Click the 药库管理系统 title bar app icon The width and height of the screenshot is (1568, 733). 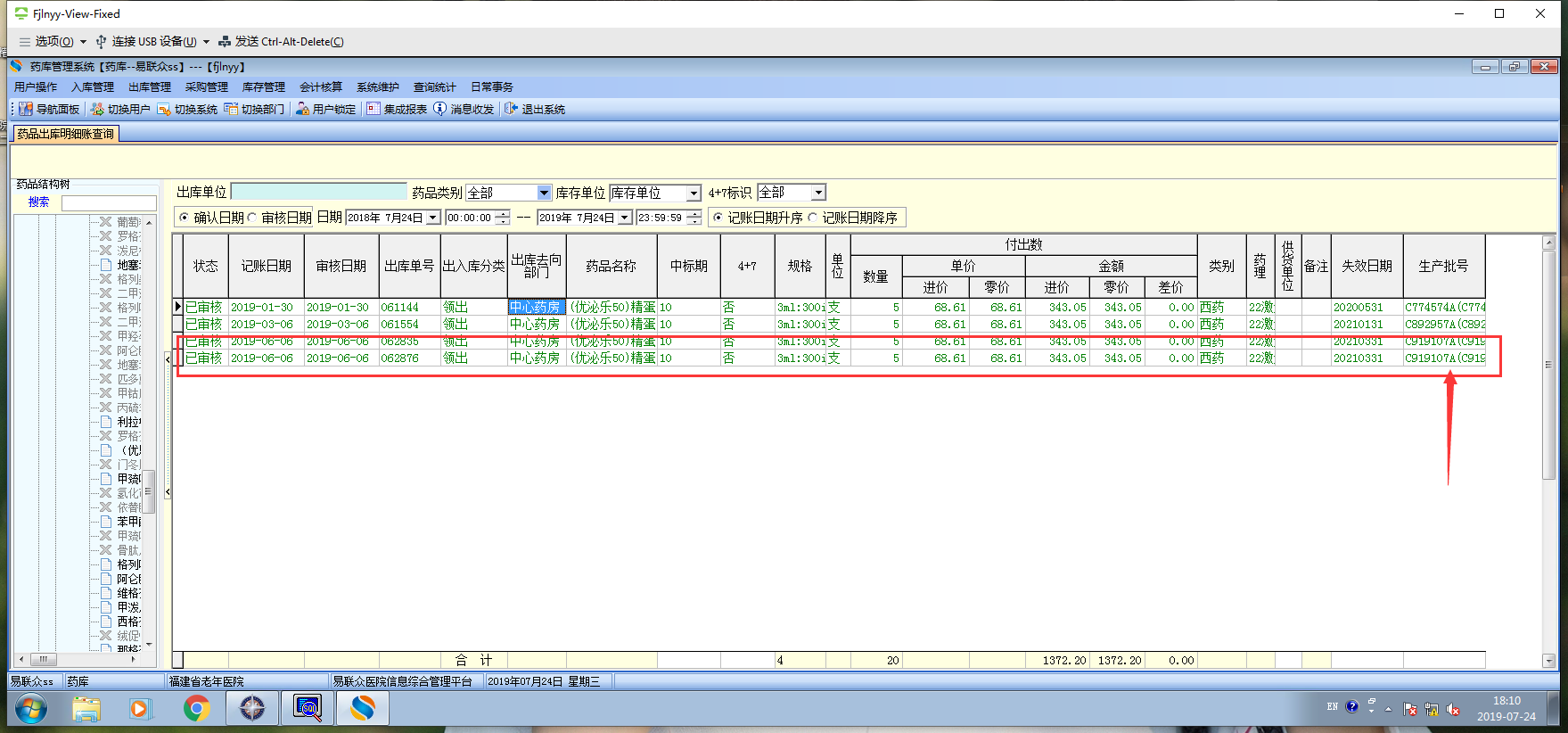tap(16, 66)
